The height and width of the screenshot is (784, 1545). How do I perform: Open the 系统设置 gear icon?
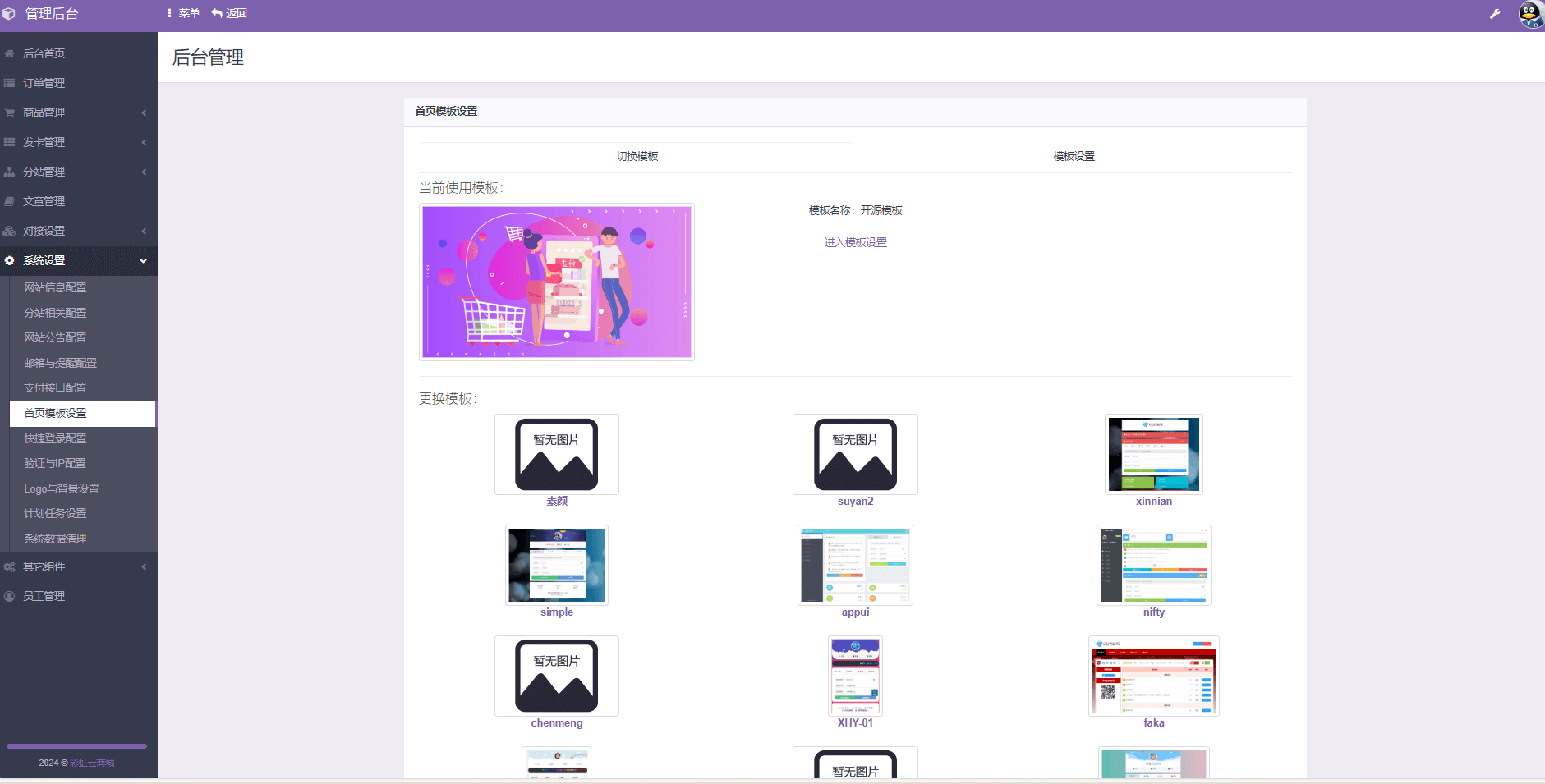pyautogui.click(x=9, y=260)
